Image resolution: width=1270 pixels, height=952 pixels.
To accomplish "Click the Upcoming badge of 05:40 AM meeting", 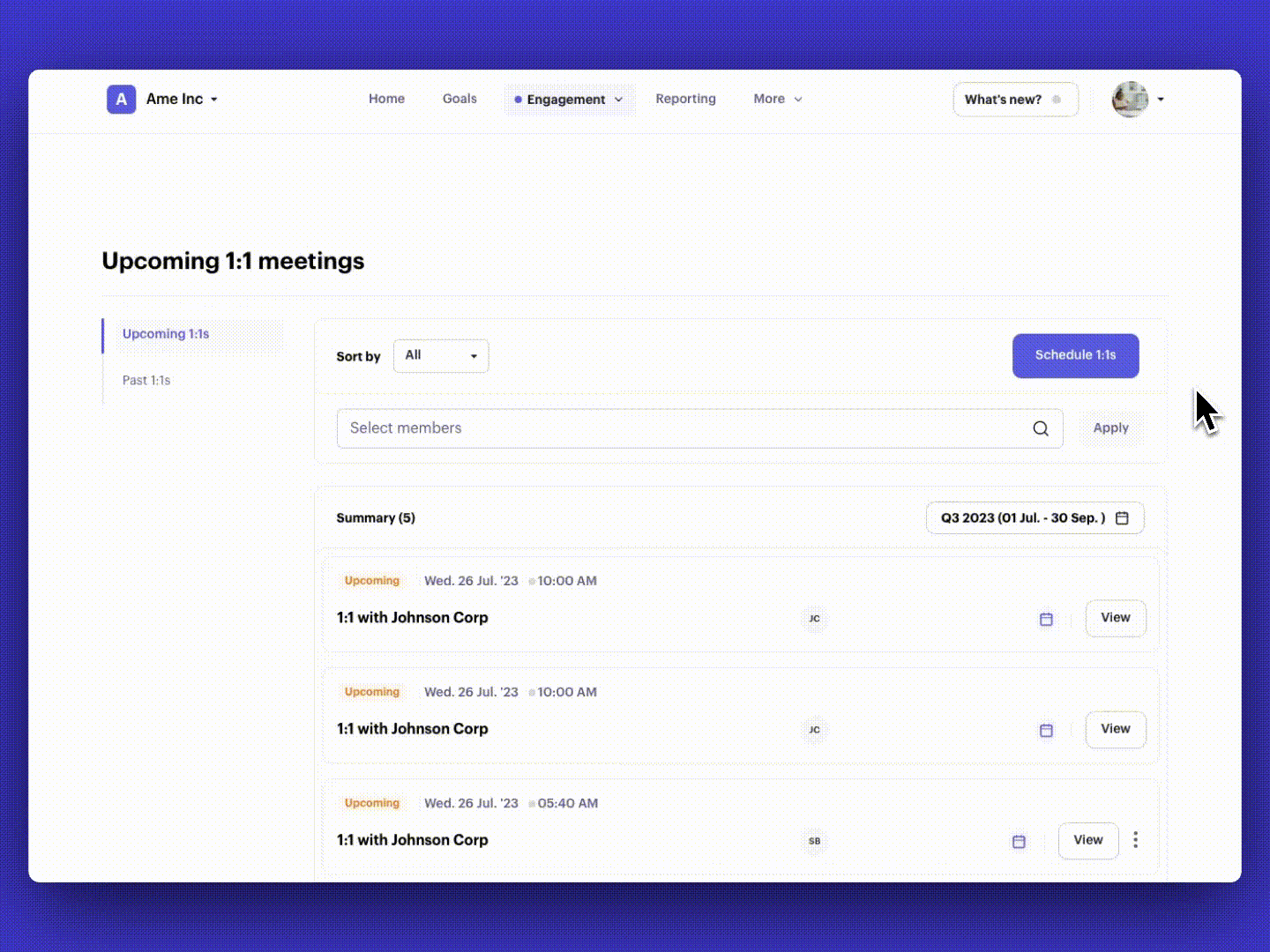I will (372, 803).
